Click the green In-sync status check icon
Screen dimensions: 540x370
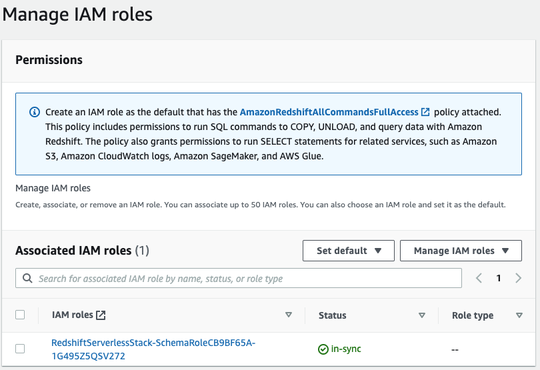tap(323, 349)
